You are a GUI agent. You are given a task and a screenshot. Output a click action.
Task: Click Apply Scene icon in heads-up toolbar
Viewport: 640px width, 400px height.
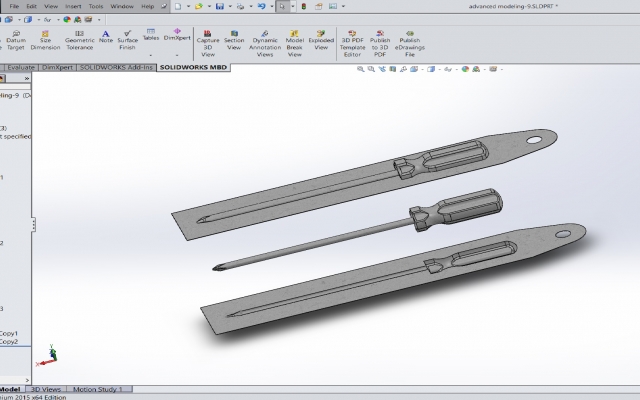click(476, 69)
